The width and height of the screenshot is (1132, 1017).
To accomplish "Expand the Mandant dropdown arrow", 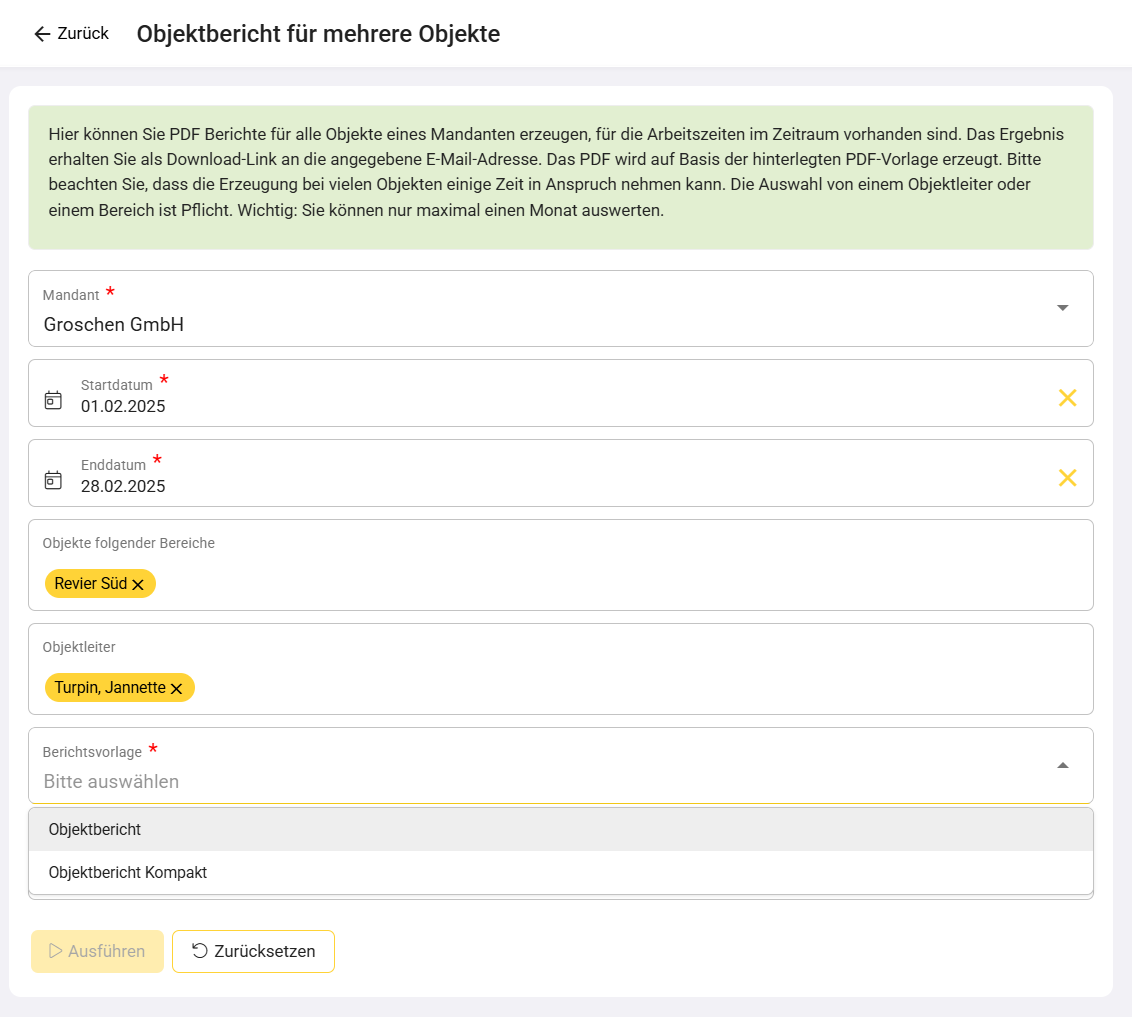I will [1062, 308].
